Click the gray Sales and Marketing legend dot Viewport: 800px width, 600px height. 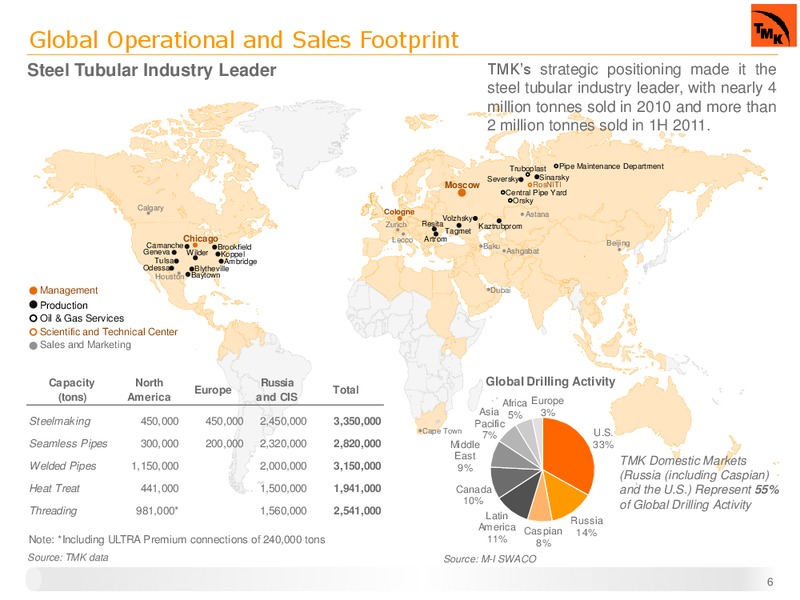point(33,346)
